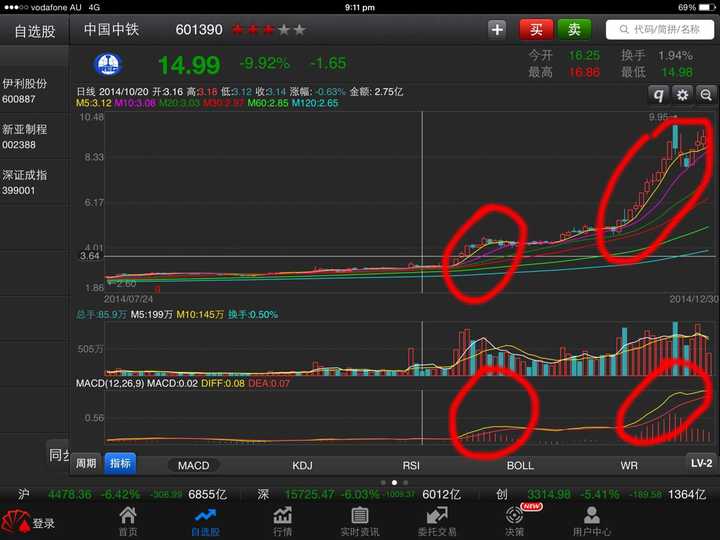This screenshot has width=720, height=540.
Task: Choose the WR indicator tab
Action: coord(629,466)
